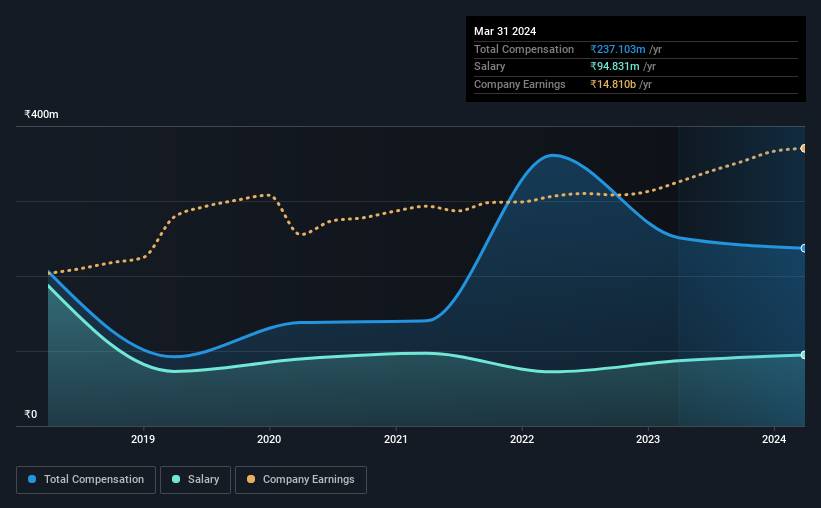Click the 2024 axis label
821x508 pixels.
(774, 439)
